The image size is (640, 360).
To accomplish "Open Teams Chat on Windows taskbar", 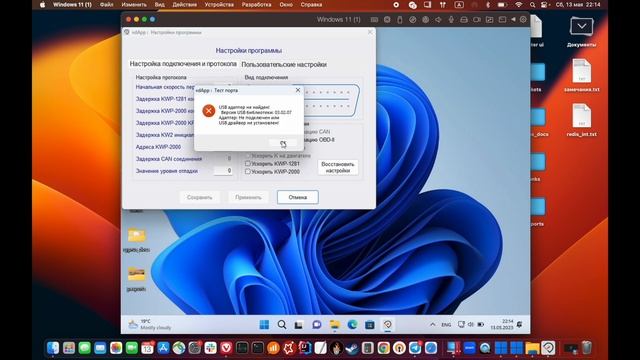I will (317, 324).
